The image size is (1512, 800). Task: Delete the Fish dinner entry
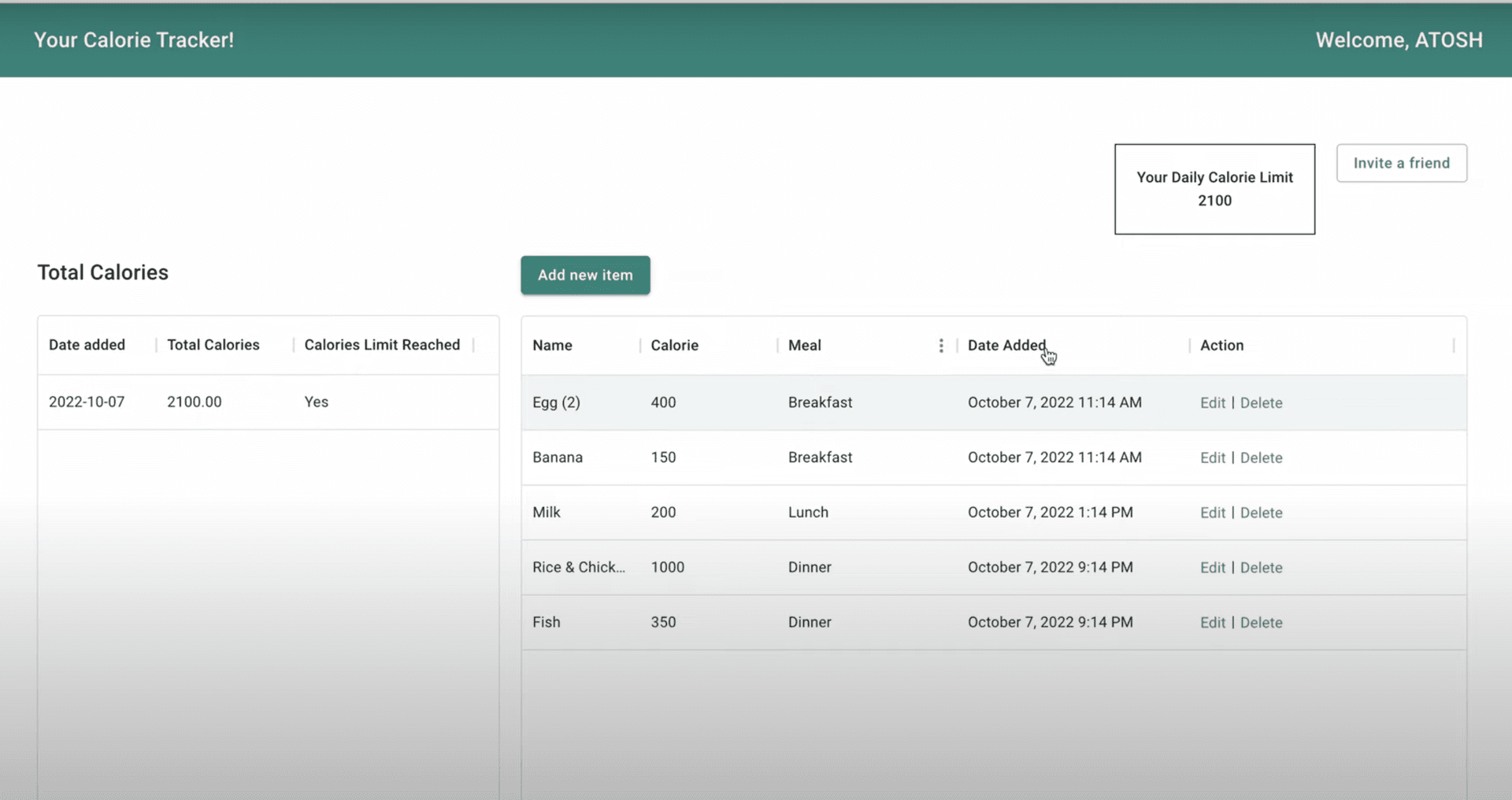1261,623
